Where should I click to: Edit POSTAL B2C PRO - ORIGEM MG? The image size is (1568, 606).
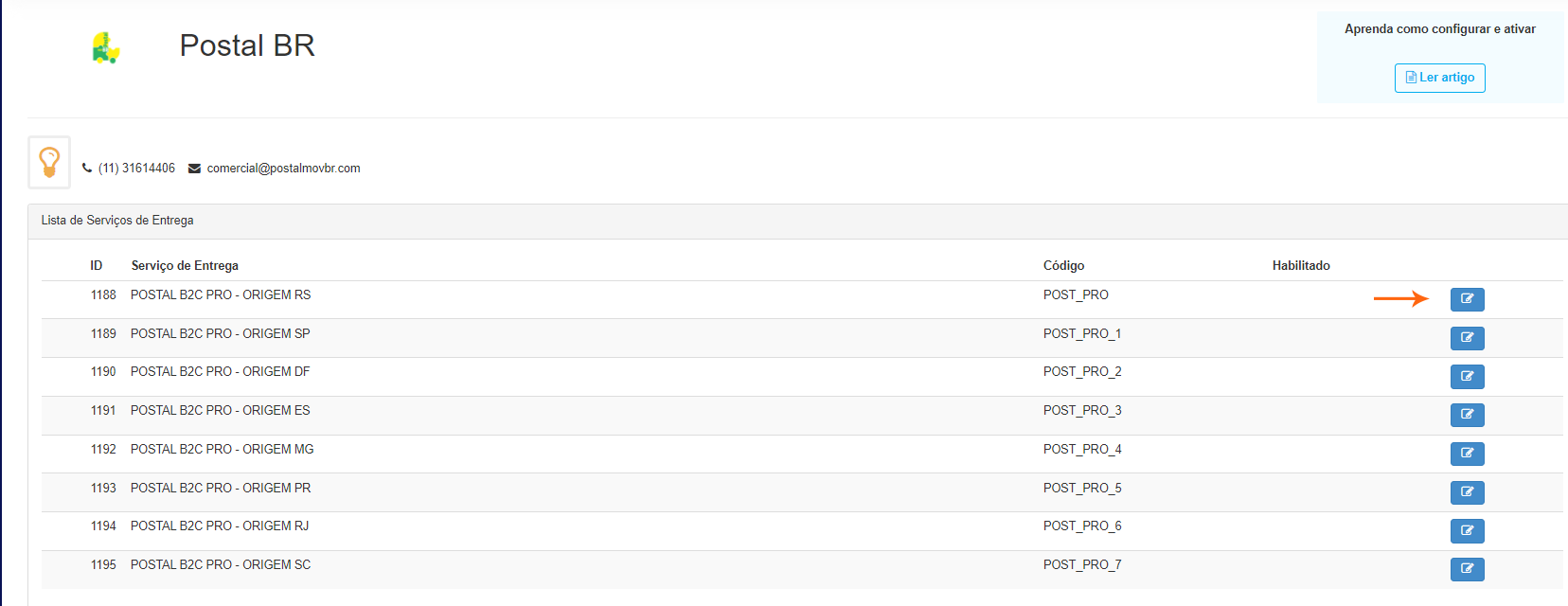point(1467,454)
